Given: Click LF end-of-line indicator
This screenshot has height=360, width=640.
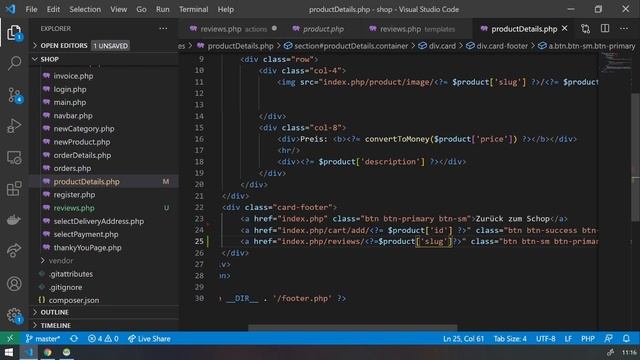Looking at the screenshot, I should (568, 339).
